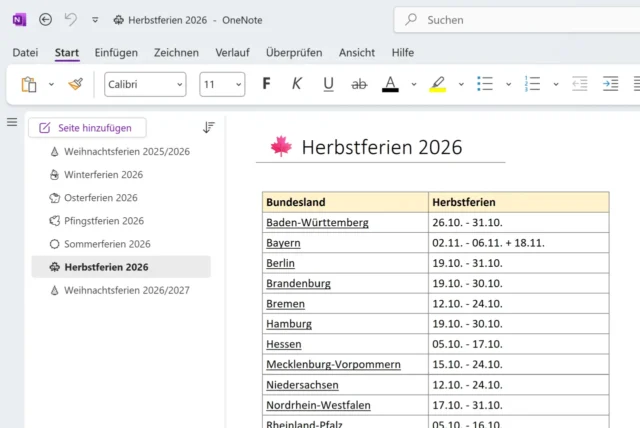Open the Calibri font name dropdown
640x428 pixels.
point(145,84)
